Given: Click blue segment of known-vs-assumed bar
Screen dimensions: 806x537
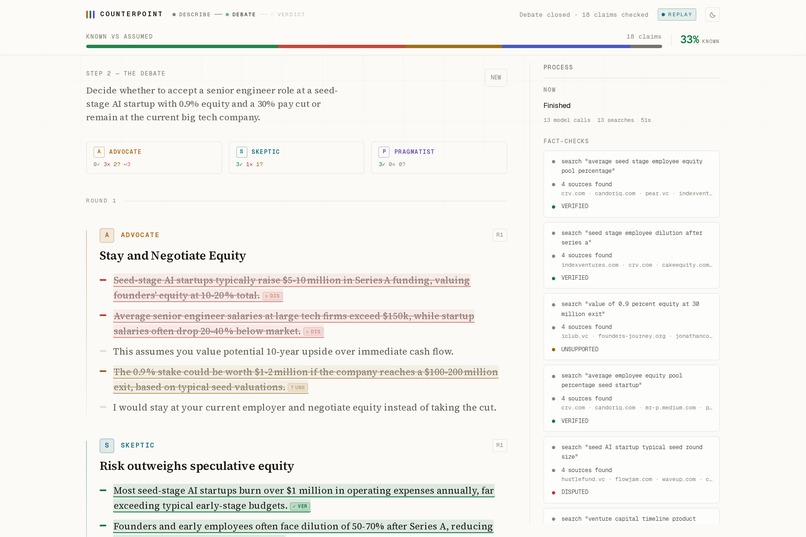Looking at the screenshot, I should click(566, 46).
